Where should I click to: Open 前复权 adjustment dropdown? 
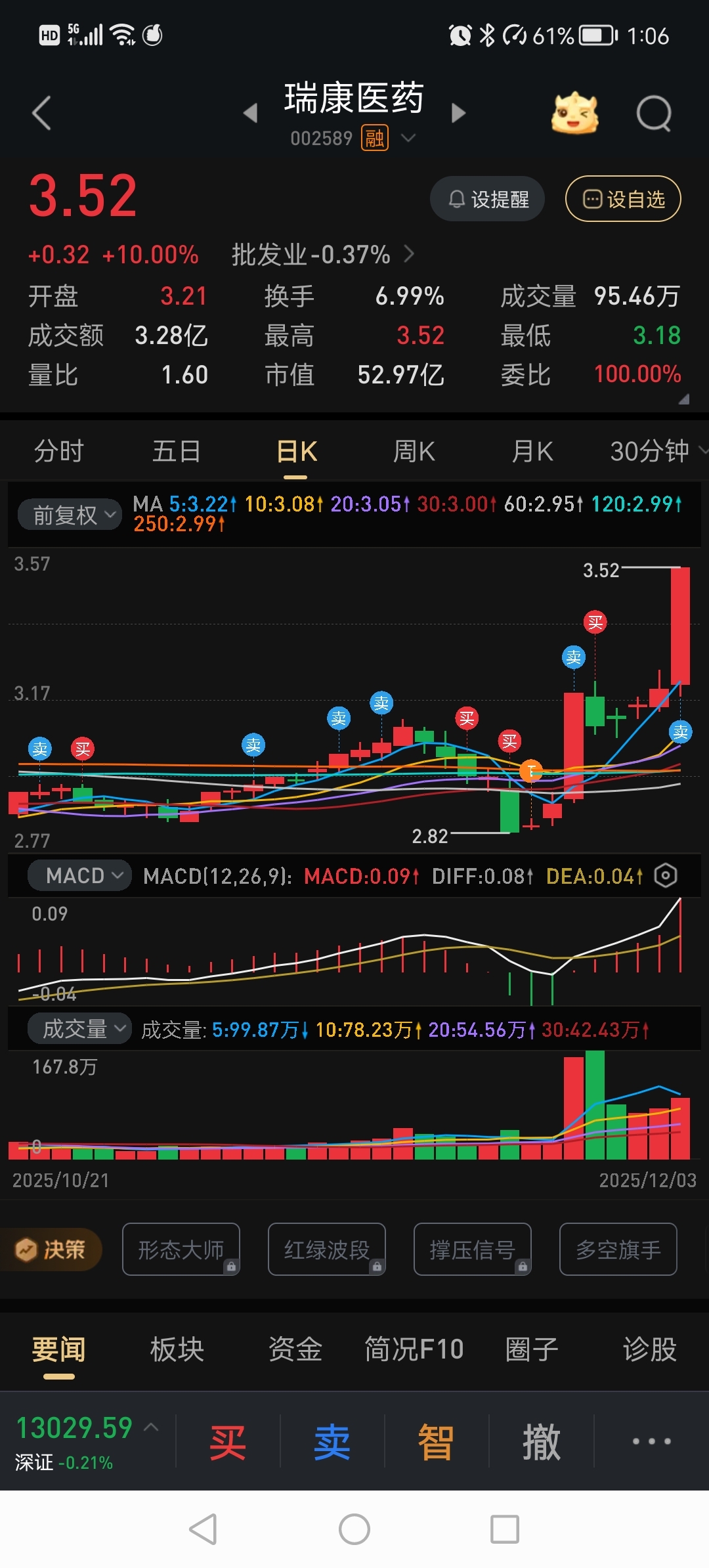pyautogui.click(x=69, y=515)
